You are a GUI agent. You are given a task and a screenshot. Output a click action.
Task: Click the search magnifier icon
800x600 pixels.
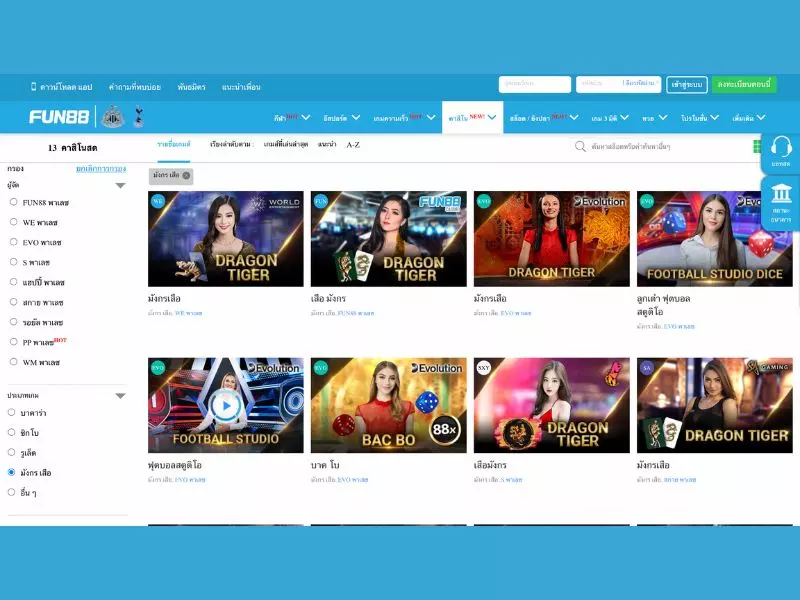point(580,146)
